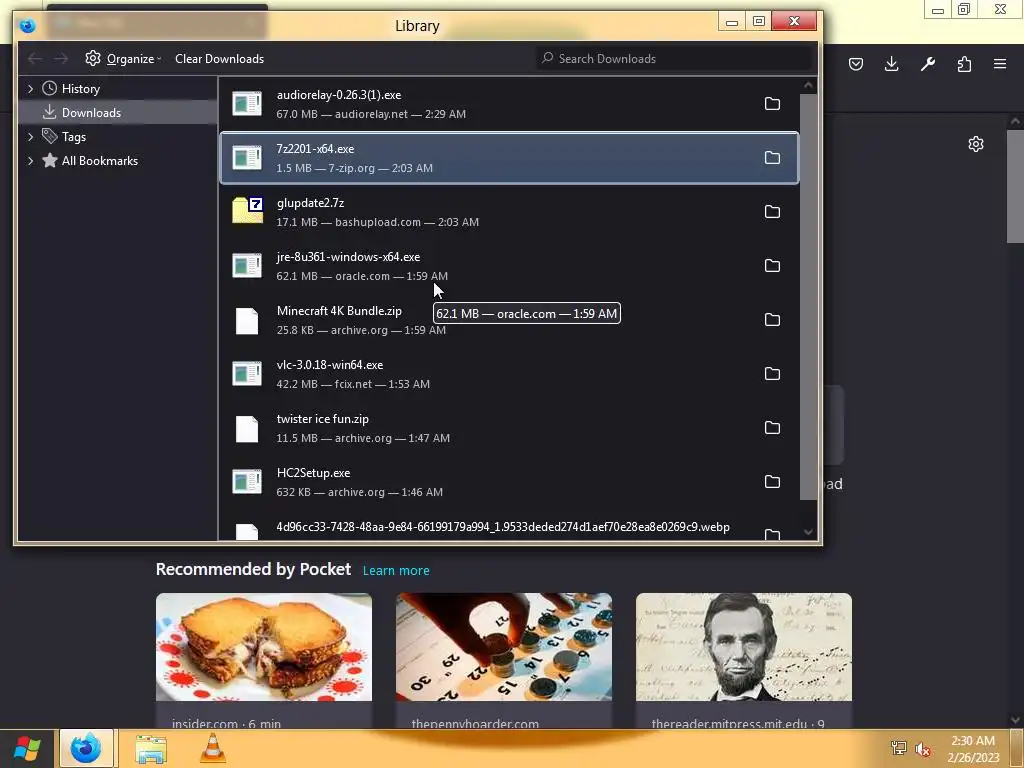Open folder for vlc-3.0.18-win64.exe

tap(772, 374)
